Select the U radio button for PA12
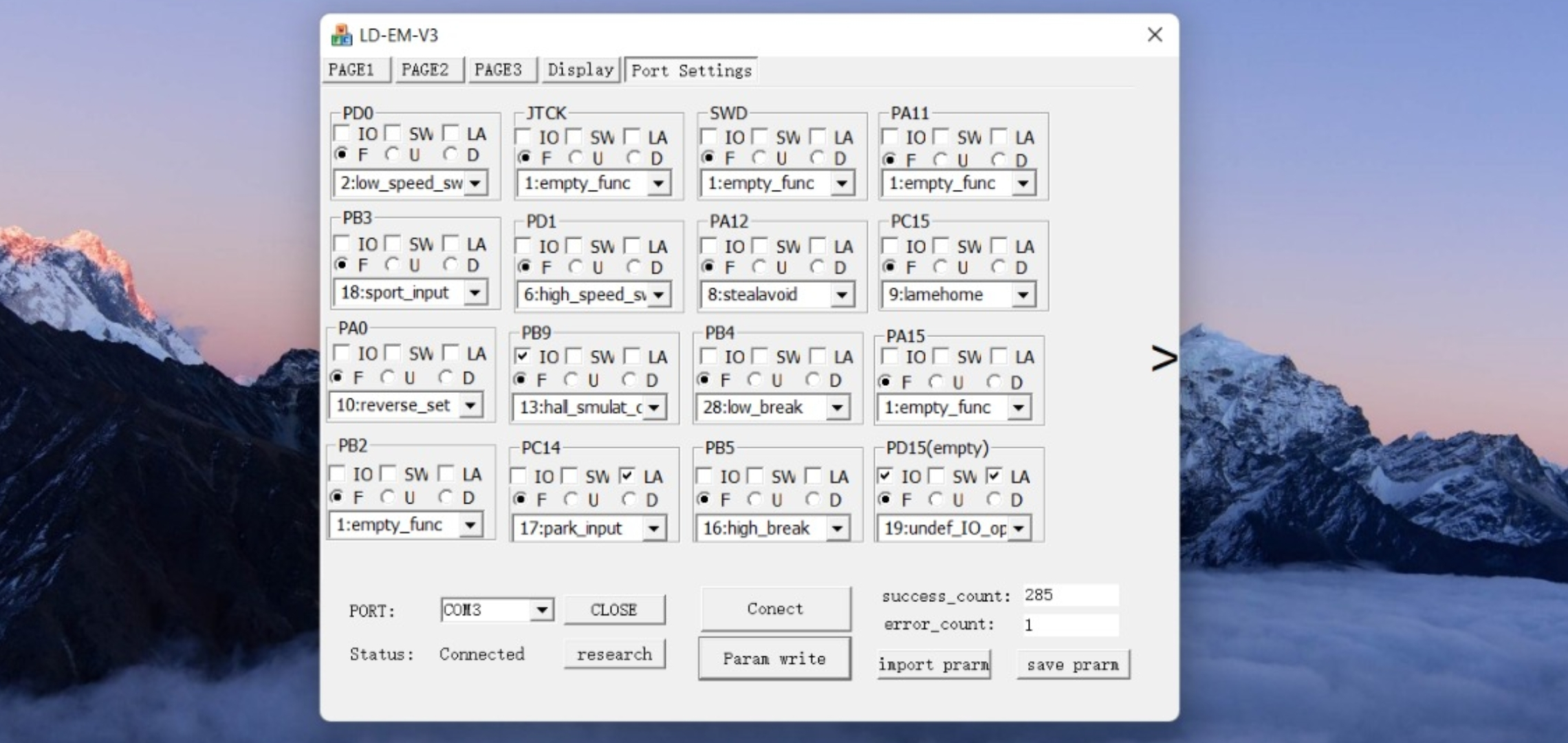1568x743 pixels. (x=760, y=267)
